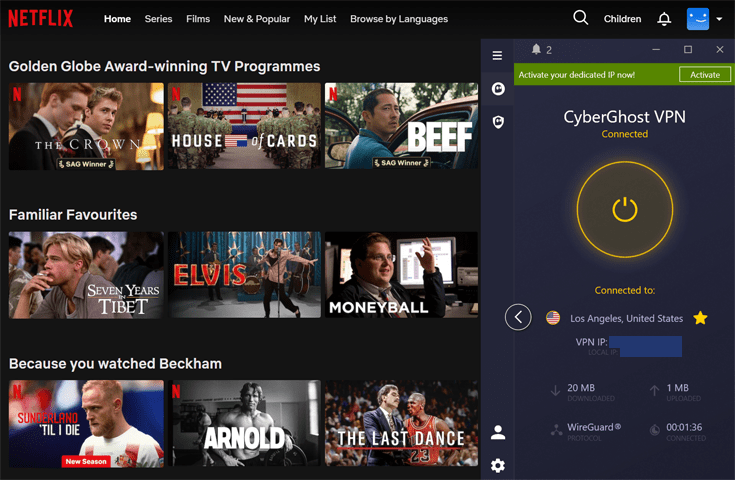Go to the Home tab
This screenshot has width=735, height=480.
coord(117,19)
